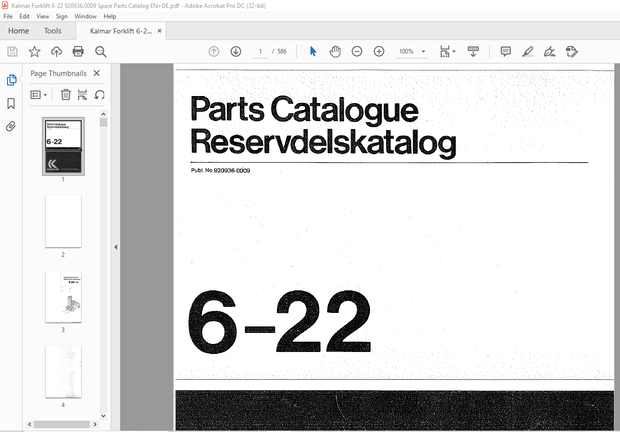Select blank page 2 thumbnail
The image size is (620, 432).
pyautogui.click(x=63, y=221)
